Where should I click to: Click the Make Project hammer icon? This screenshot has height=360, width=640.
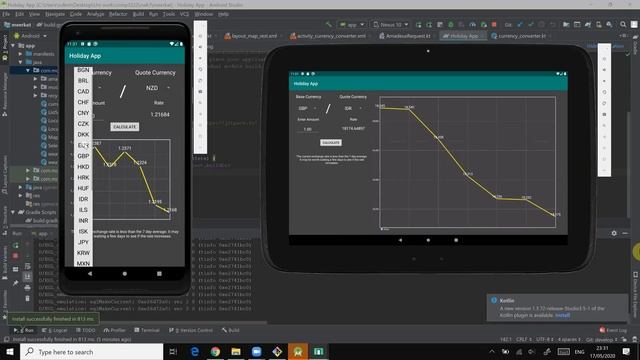point(329,24)
